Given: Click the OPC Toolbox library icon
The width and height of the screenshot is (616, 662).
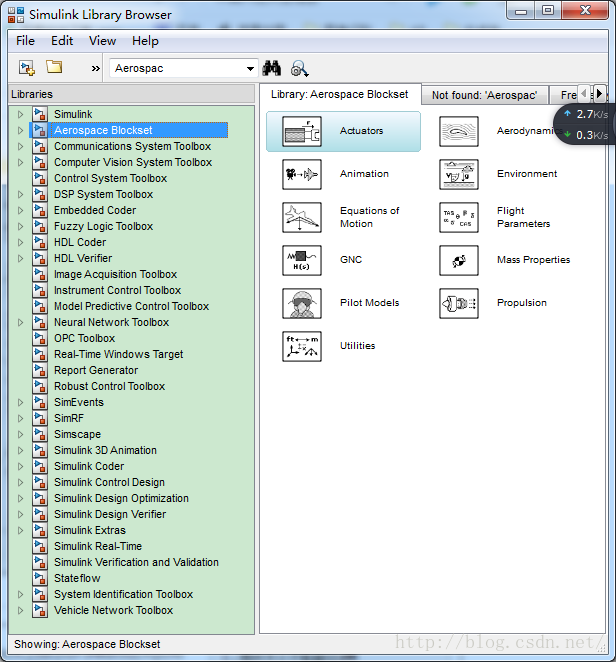Looking at the screenshot, I should [x=40, y=338].
